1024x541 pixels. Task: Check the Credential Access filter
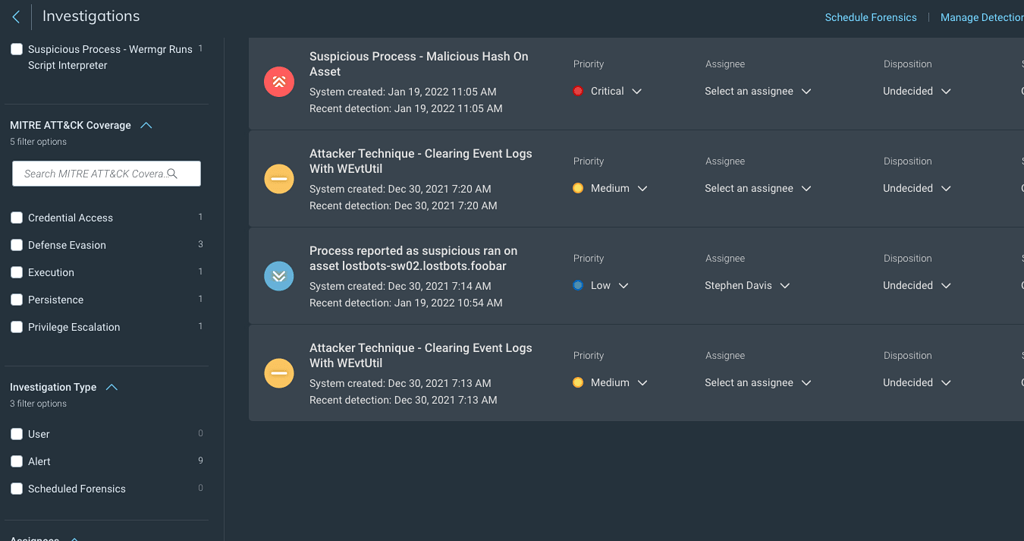(x=17, y=218)
